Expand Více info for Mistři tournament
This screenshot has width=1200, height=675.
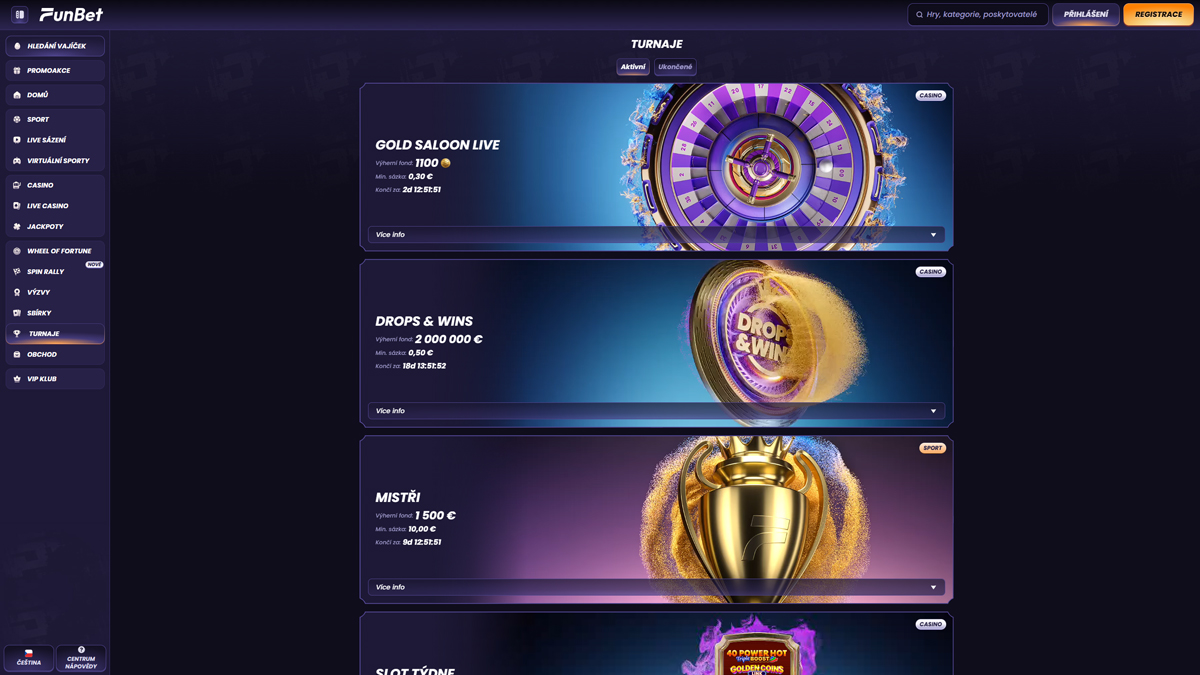click(x=656, y=587)
